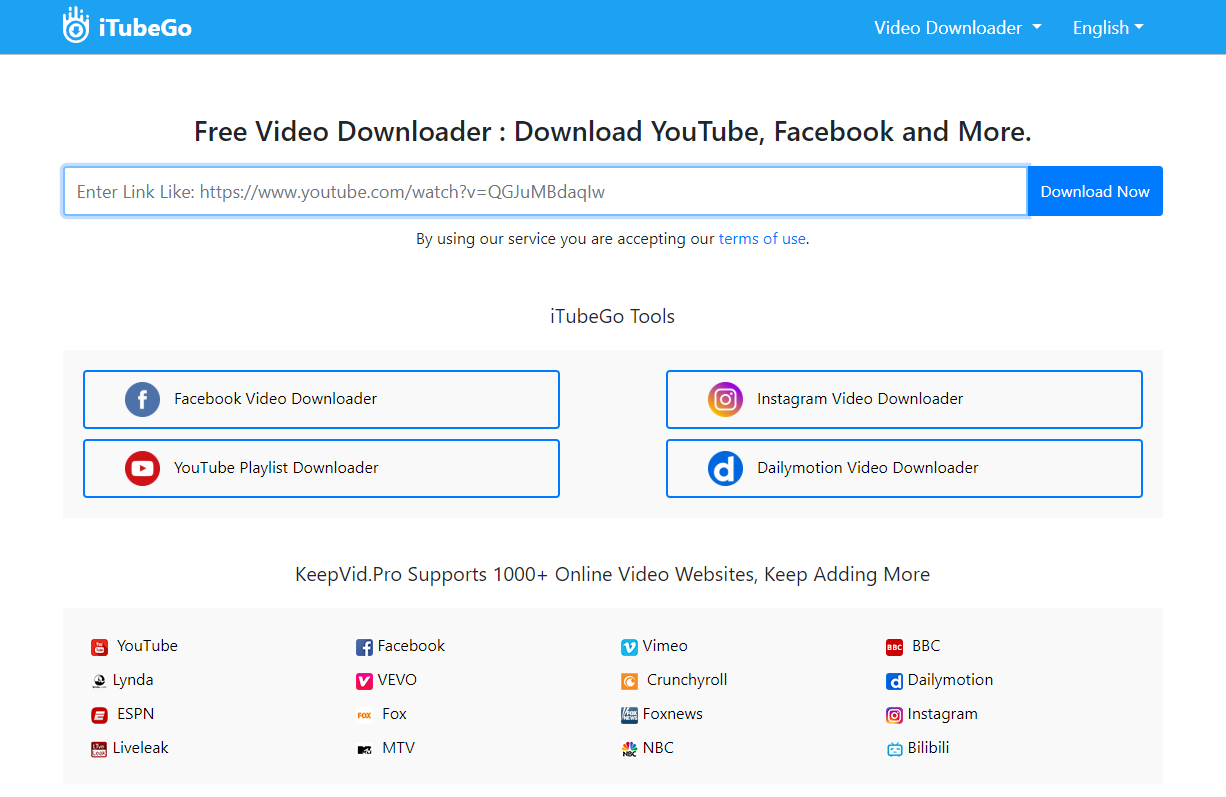This screenshot has width=1226, height=797.
Task: Select Lynda in supported sites list
Action: (x=133, y=680)
